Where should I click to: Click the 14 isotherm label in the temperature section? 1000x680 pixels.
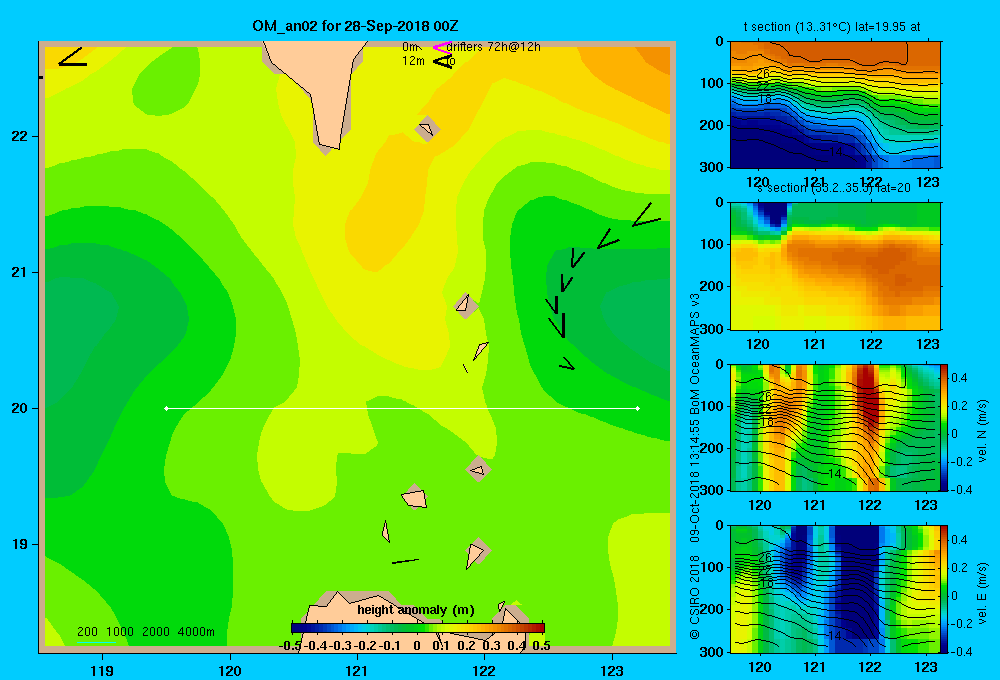[x=835, y=152]
